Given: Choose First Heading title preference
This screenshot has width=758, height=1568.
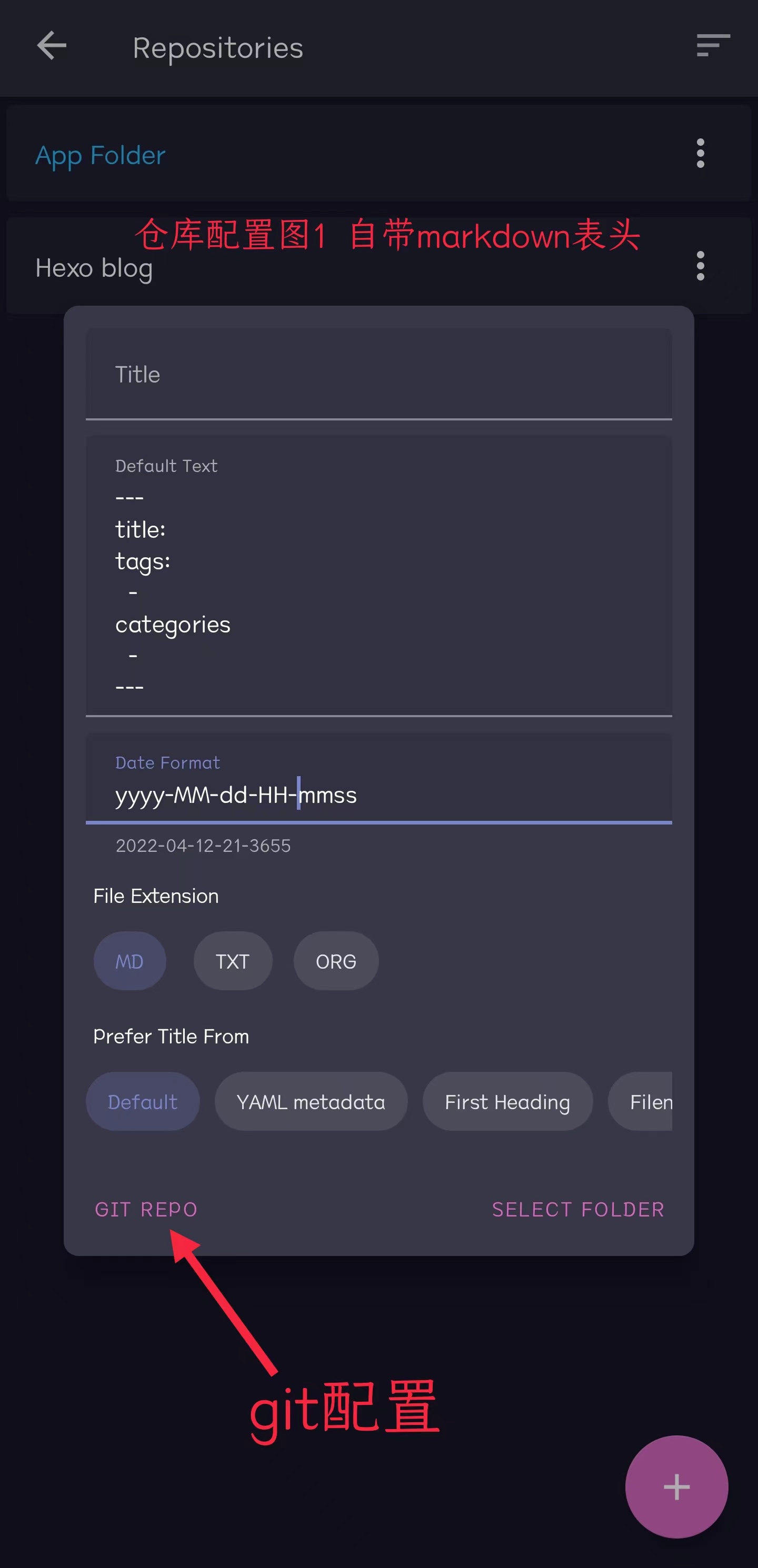Looking at the screenshot, I should [507, 1102].
